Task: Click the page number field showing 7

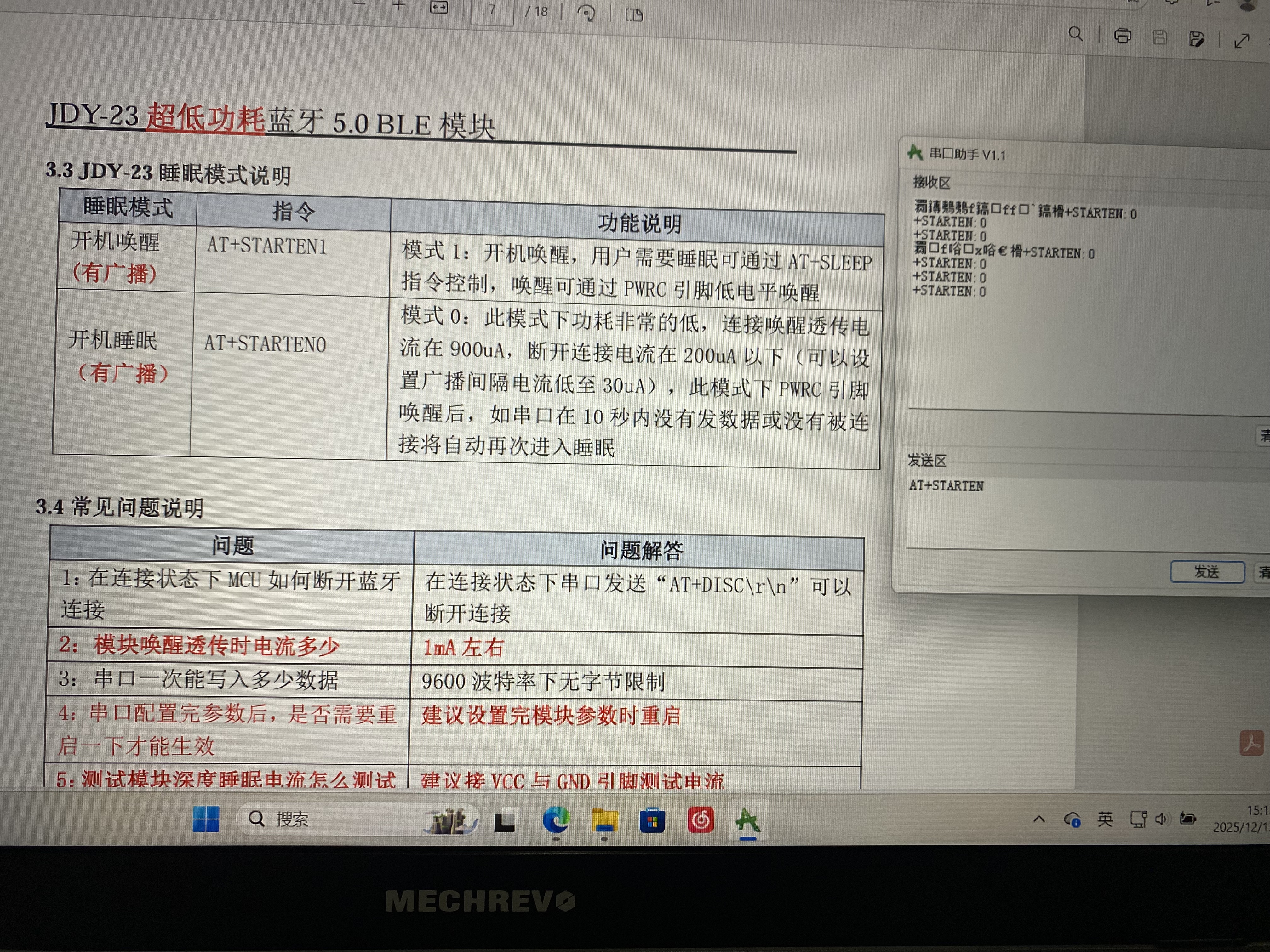Action: [x=492, y=10]
